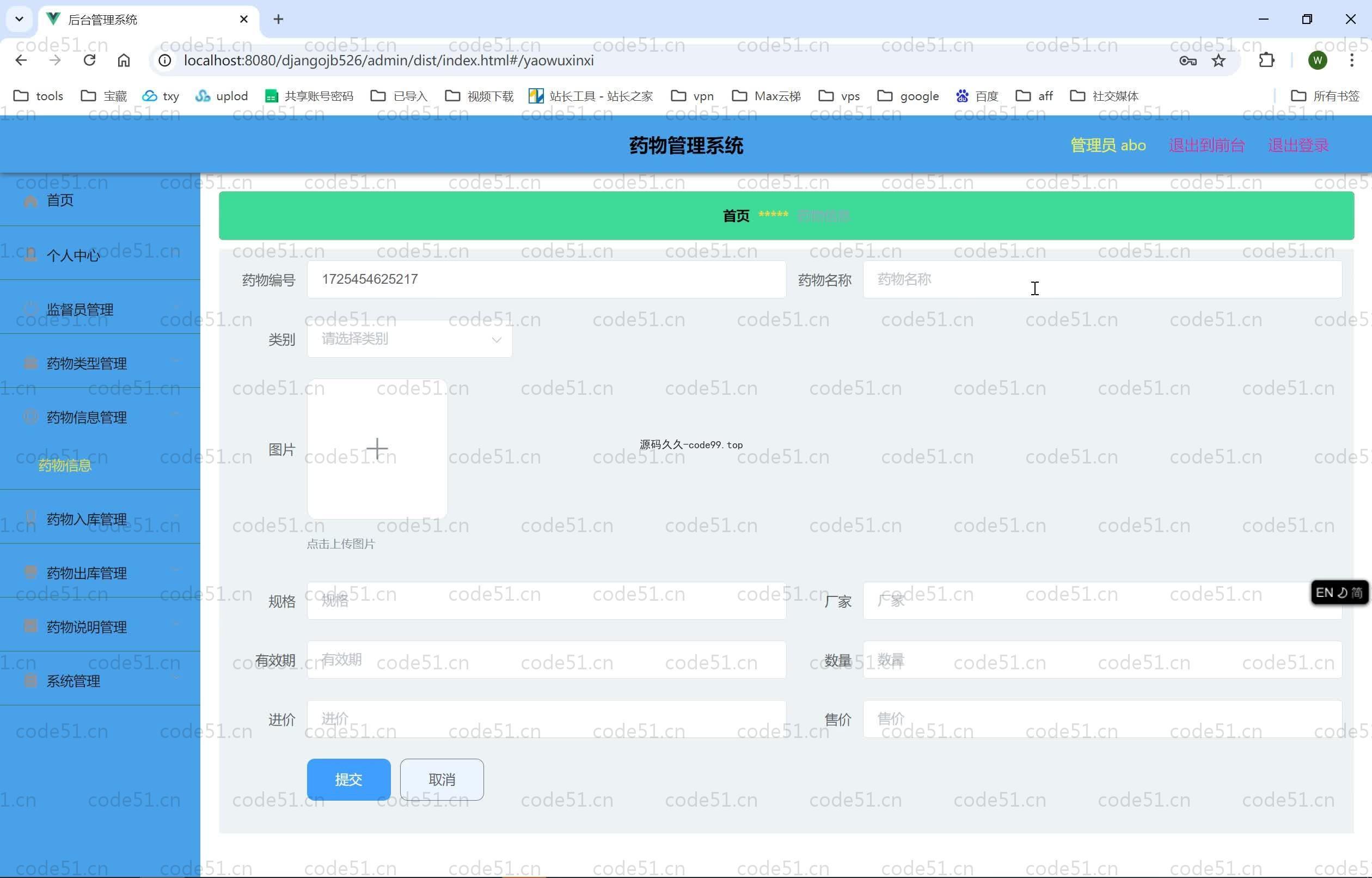Click 首页 in the breadcrumb
Viewport: 1372px width, 878px height.
[x=736, y=216]
